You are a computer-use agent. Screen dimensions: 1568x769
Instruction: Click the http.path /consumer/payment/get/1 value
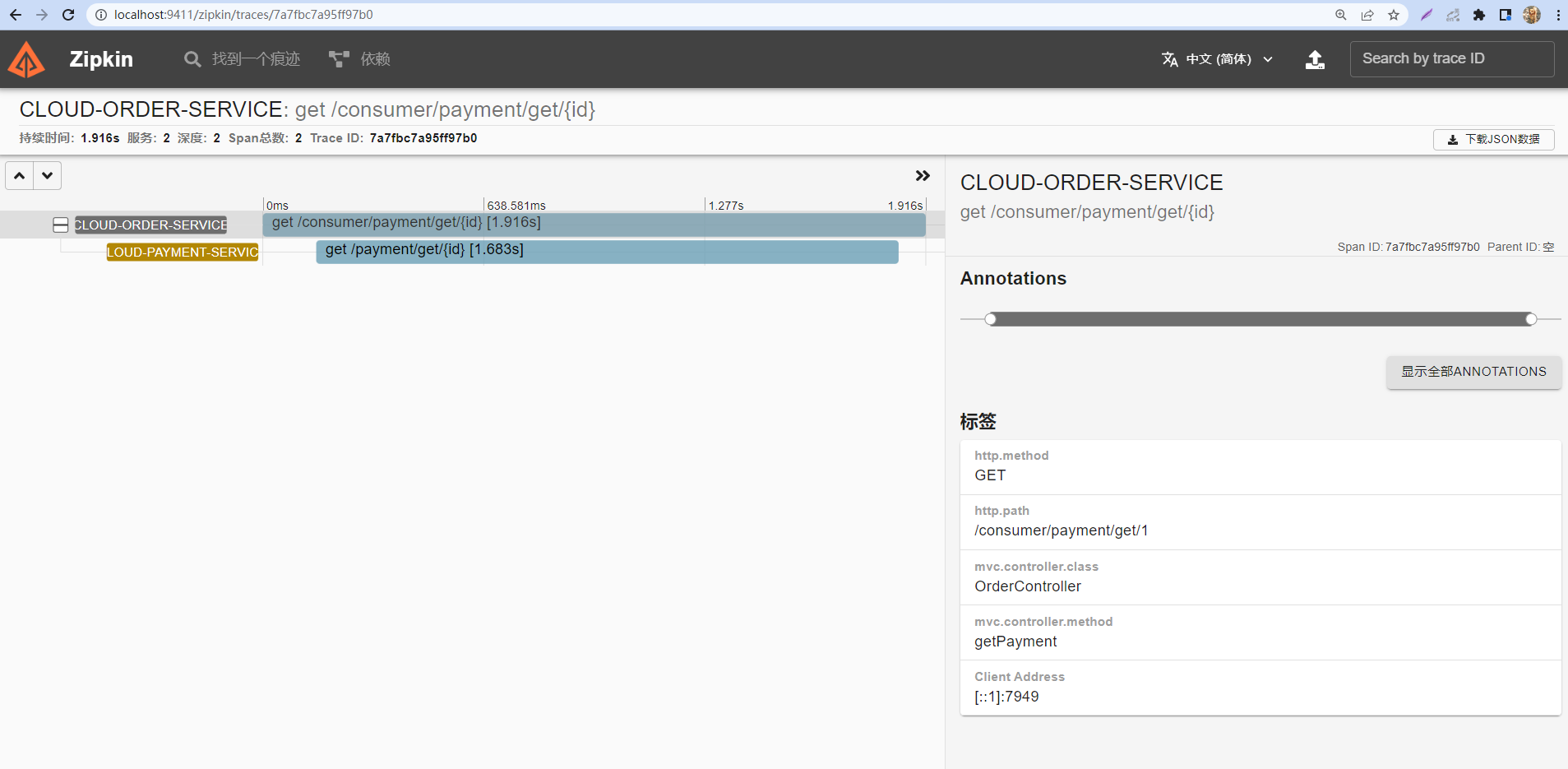point(1062,530)
